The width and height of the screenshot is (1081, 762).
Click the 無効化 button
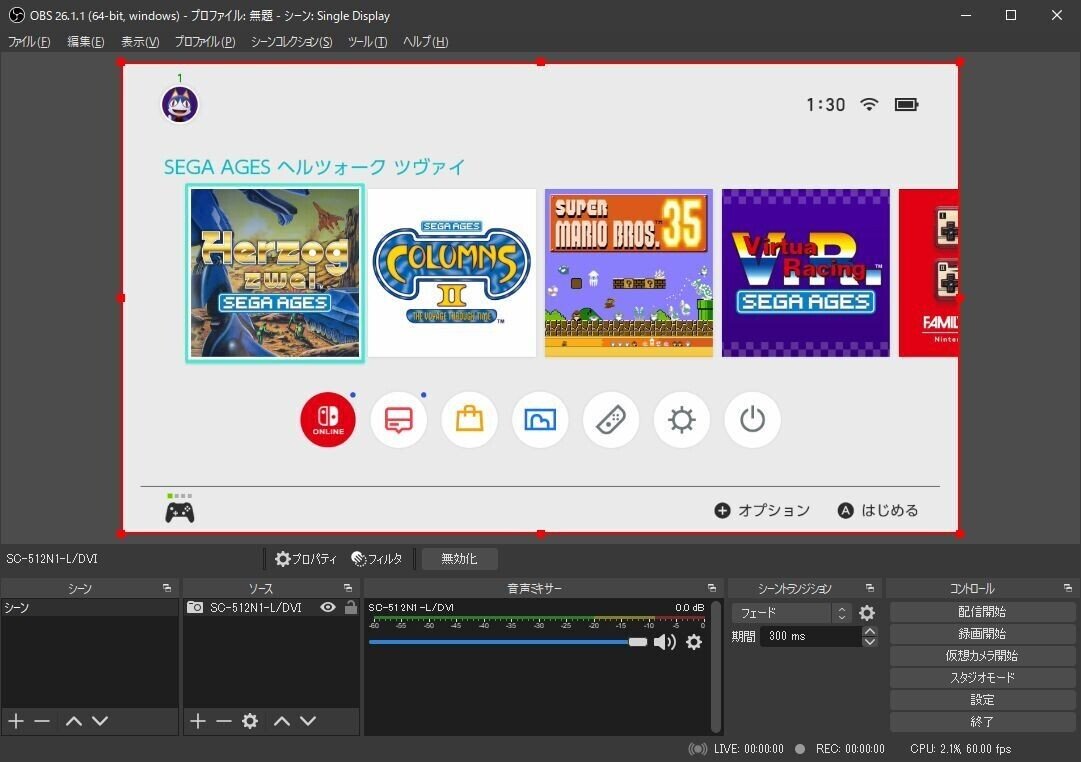point(459,559)
